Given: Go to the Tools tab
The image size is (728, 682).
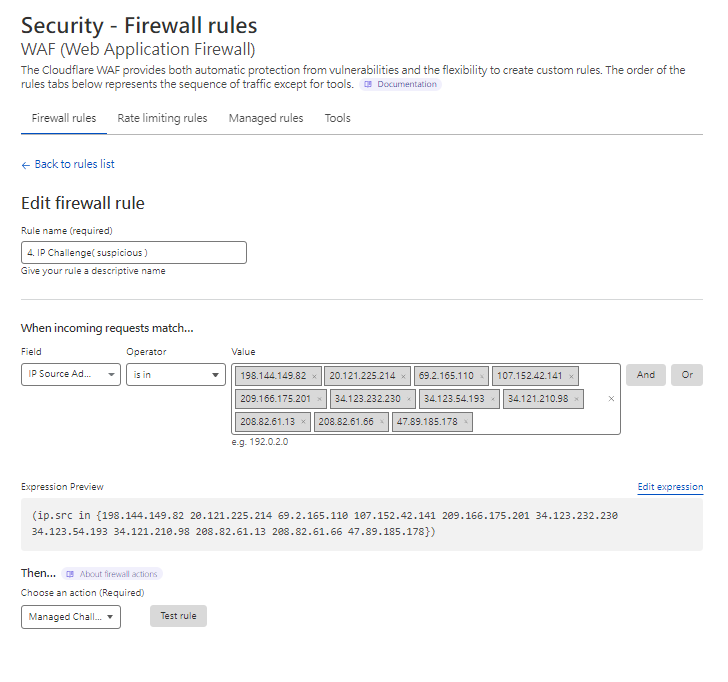Looking at the screenshot, I should [x=337, y=118].
